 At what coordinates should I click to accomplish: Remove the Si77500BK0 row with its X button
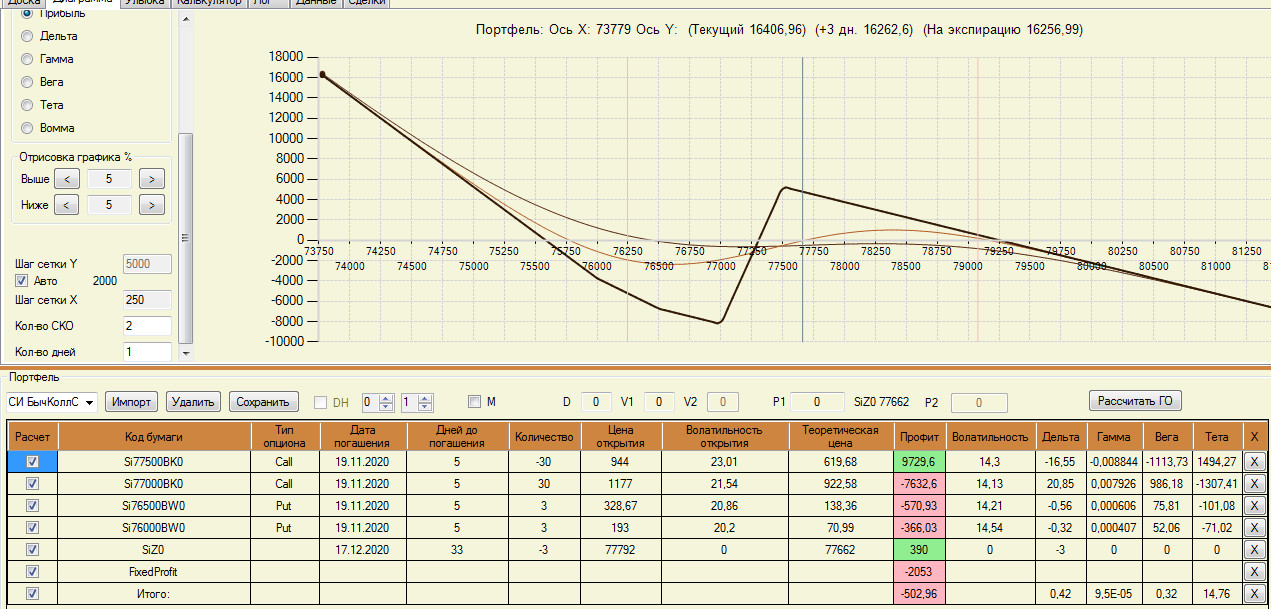[x=1254, y=462]
